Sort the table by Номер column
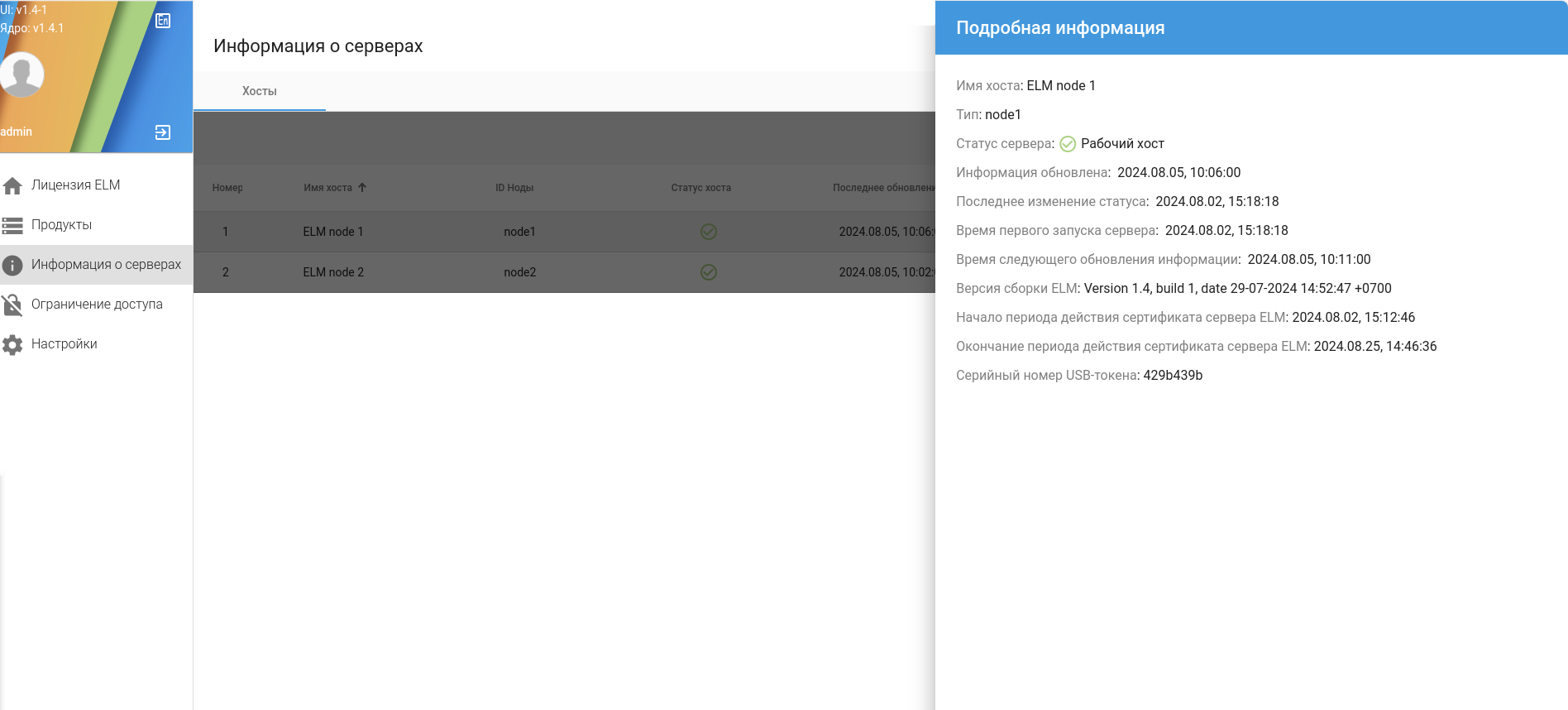Screen dimensions: 1568x710 click(x=227, y=188)
